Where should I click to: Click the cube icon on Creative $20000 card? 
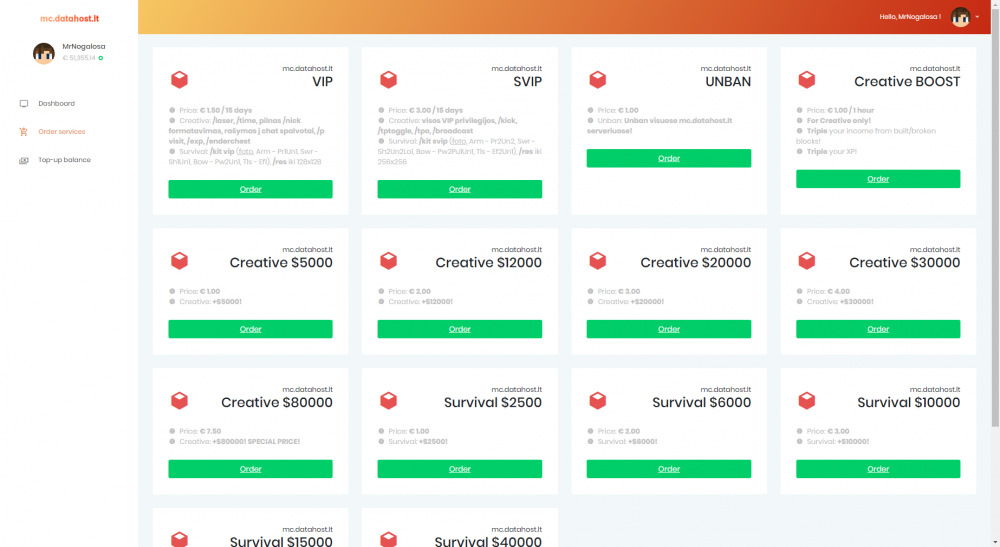pyautogui.click(x=598, y=261)
